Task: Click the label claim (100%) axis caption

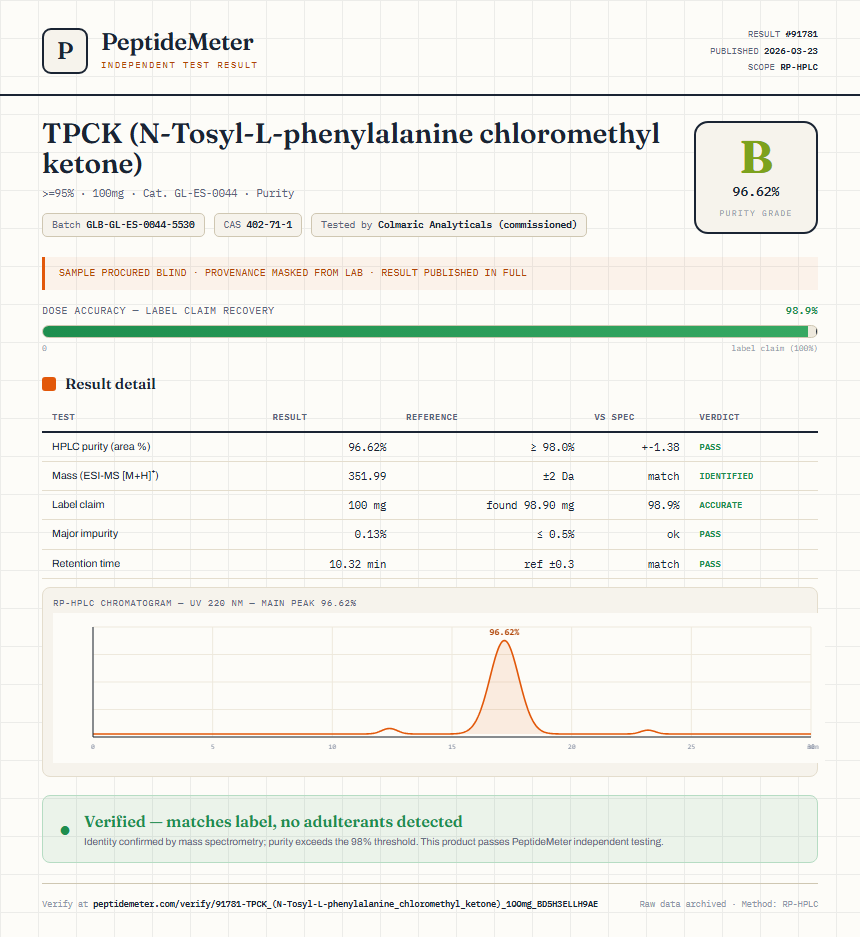Action: [774, 348]
